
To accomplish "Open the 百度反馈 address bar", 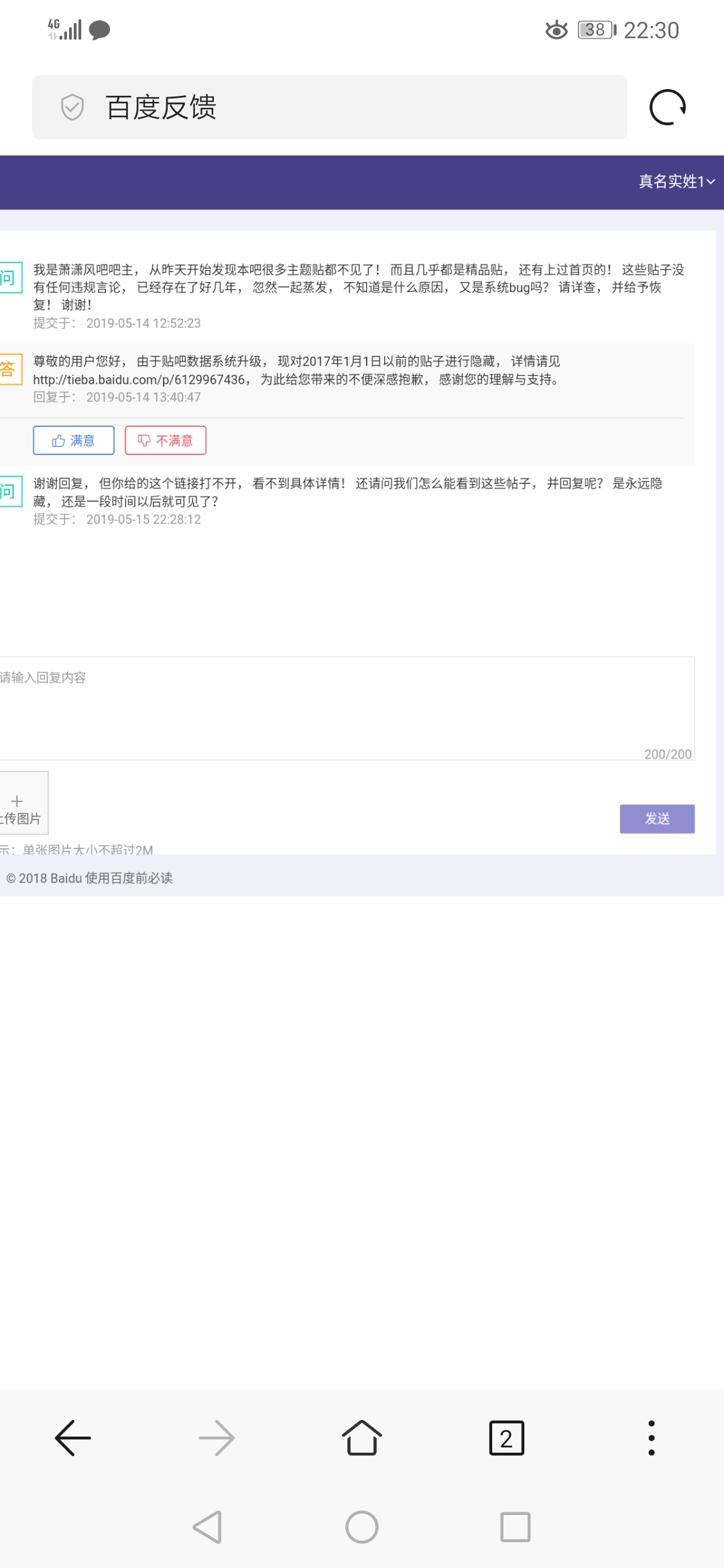I will coord(330,107).
